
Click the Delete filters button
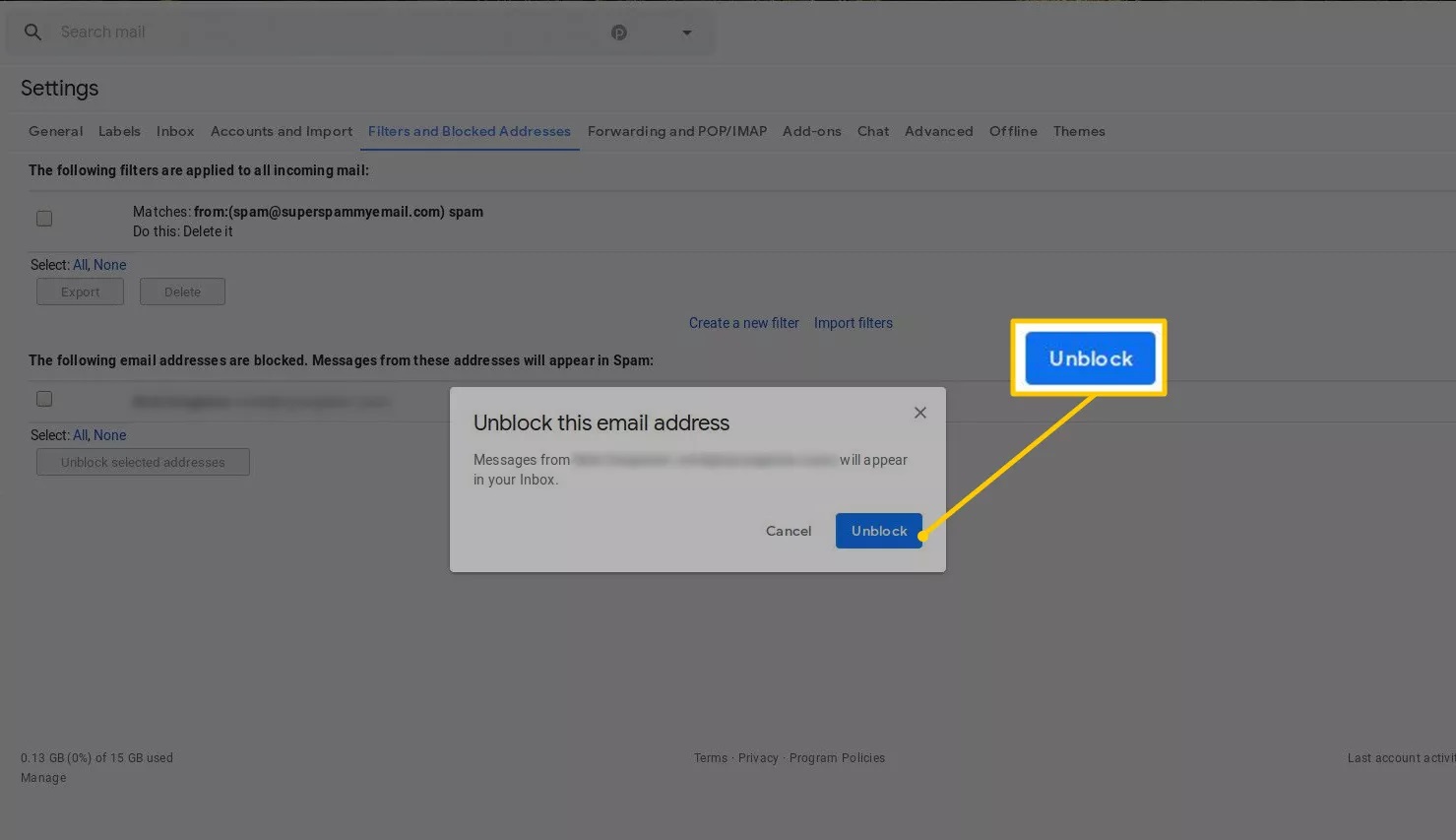coord(182,291)
